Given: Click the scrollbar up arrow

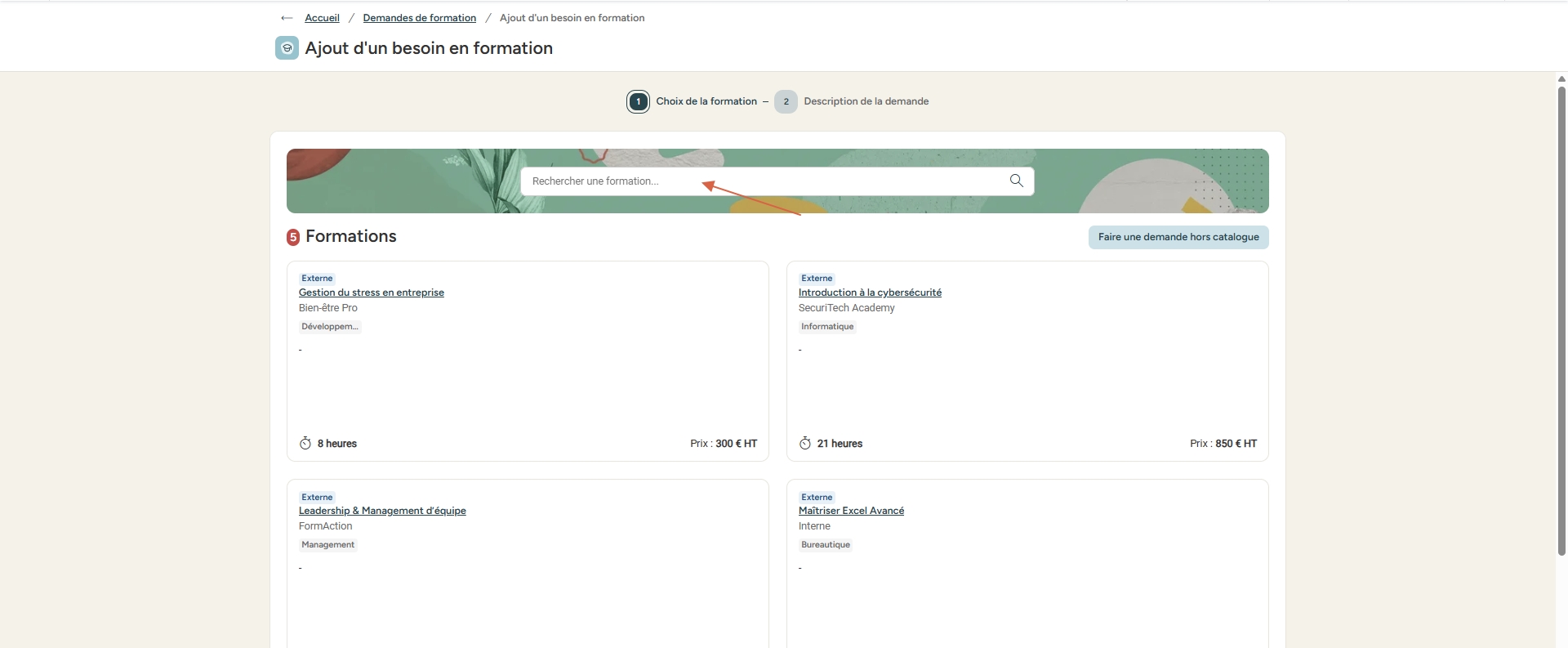Looking at the screenshot, I should point(1561,79).
